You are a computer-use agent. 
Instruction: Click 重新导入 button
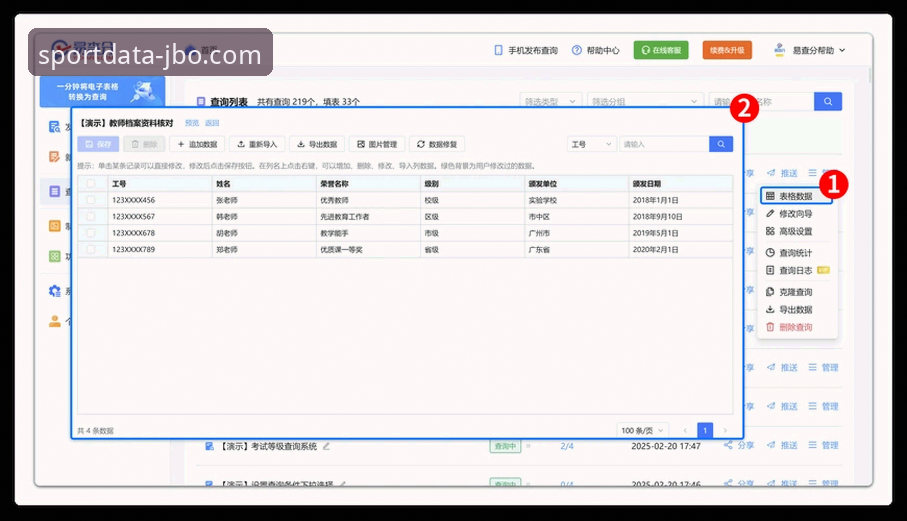coord(257,144)
